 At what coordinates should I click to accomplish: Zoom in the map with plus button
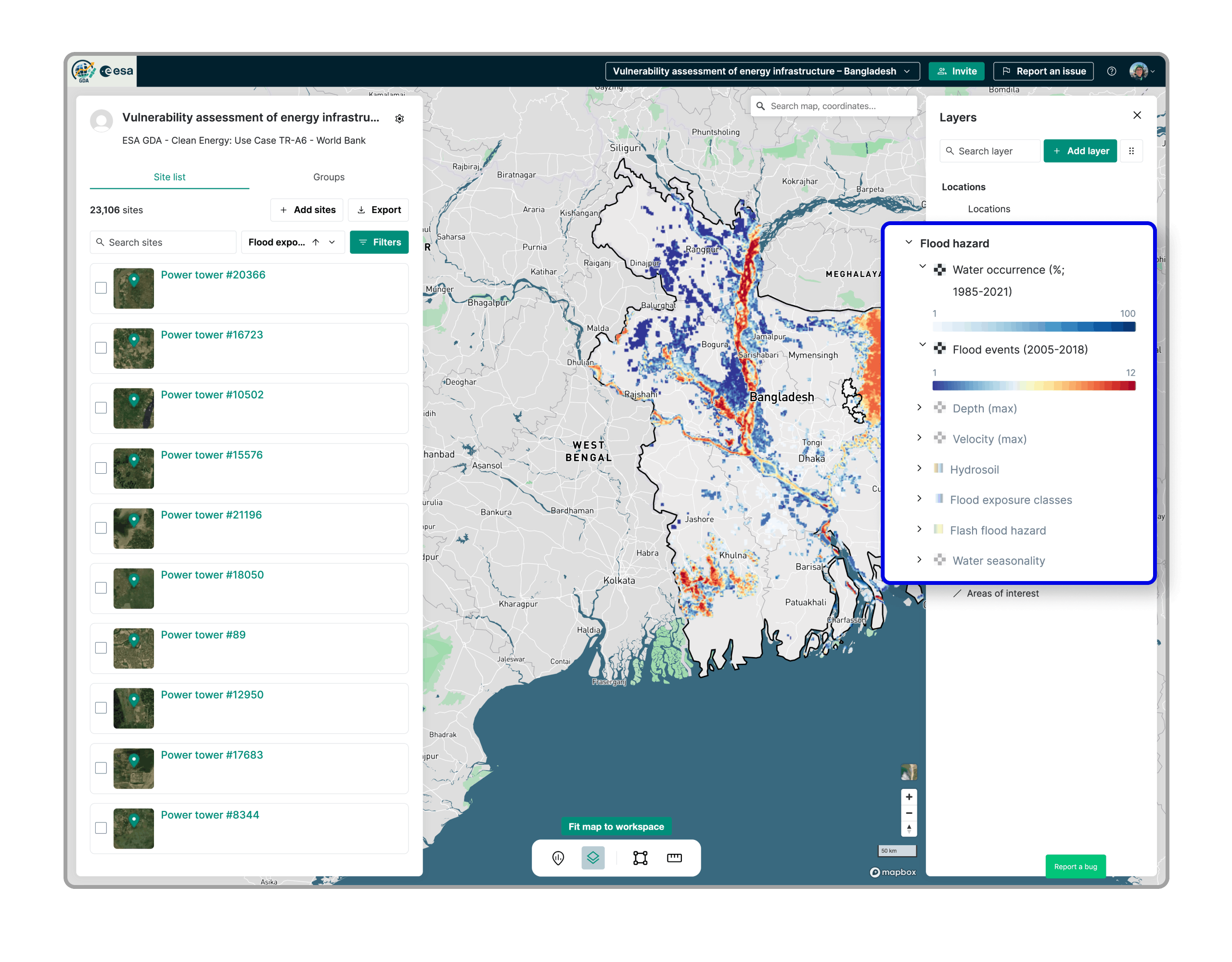909,797
